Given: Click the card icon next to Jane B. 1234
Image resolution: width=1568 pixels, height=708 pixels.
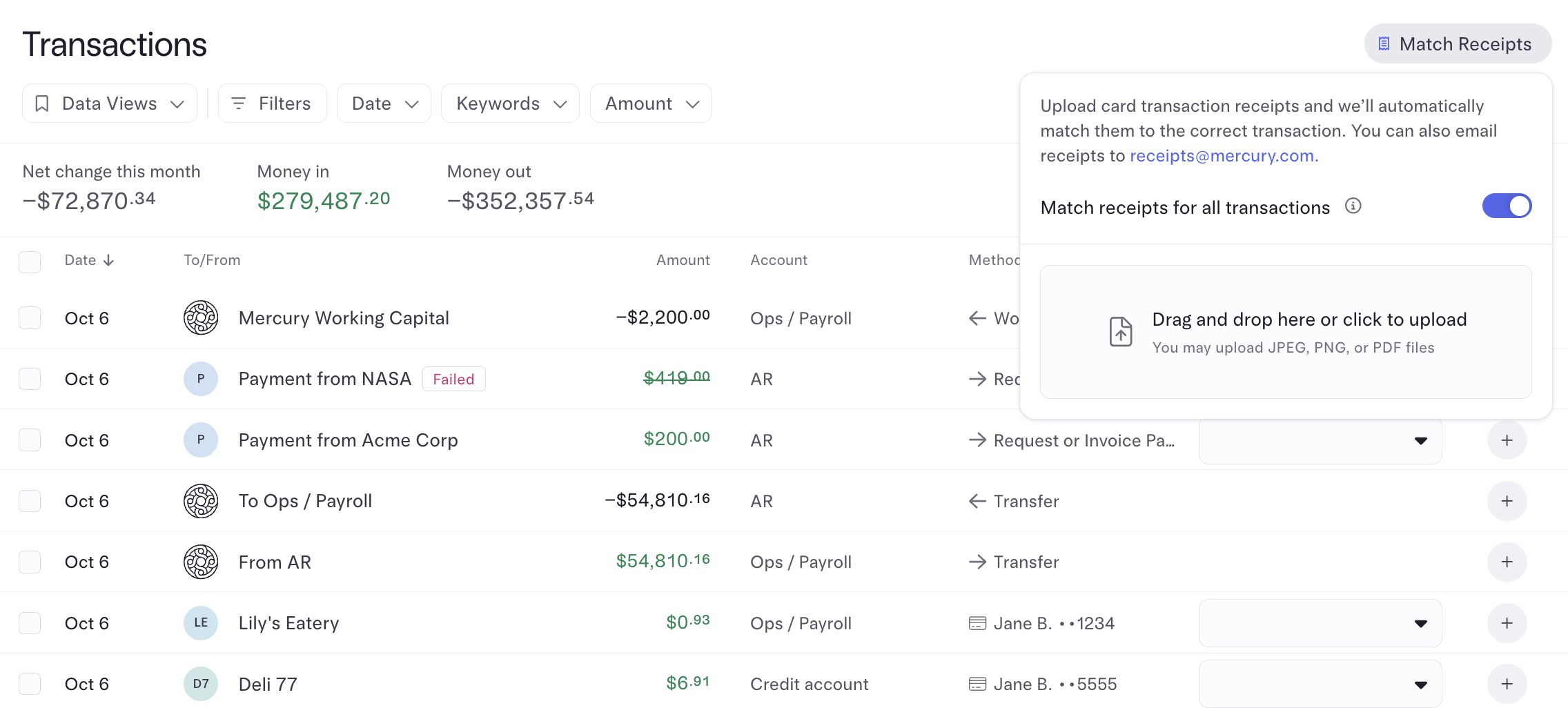Looking at the screenshot, I should tap(977, 624).
